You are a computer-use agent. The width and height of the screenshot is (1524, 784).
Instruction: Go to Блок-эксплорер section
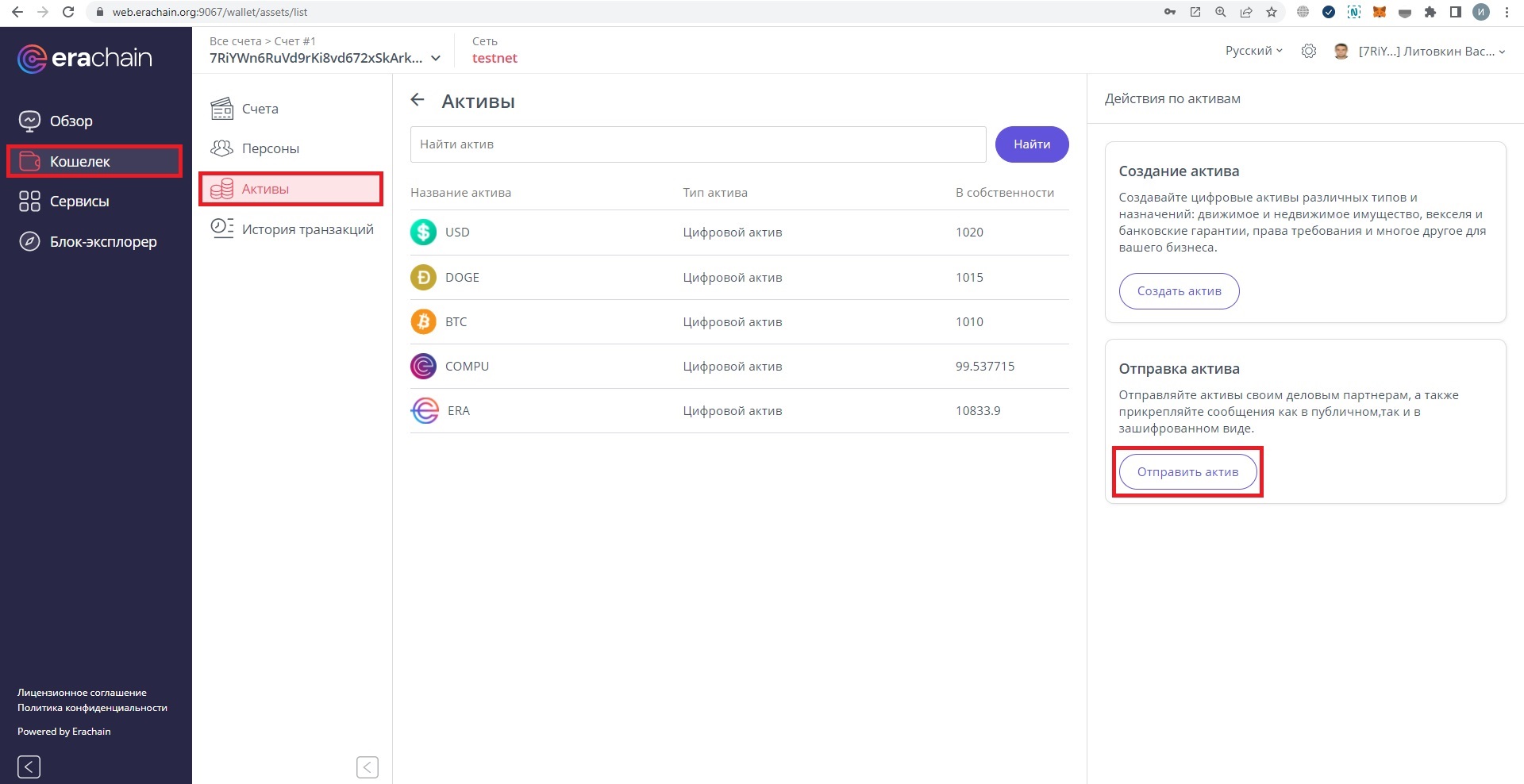click(102, 241)
